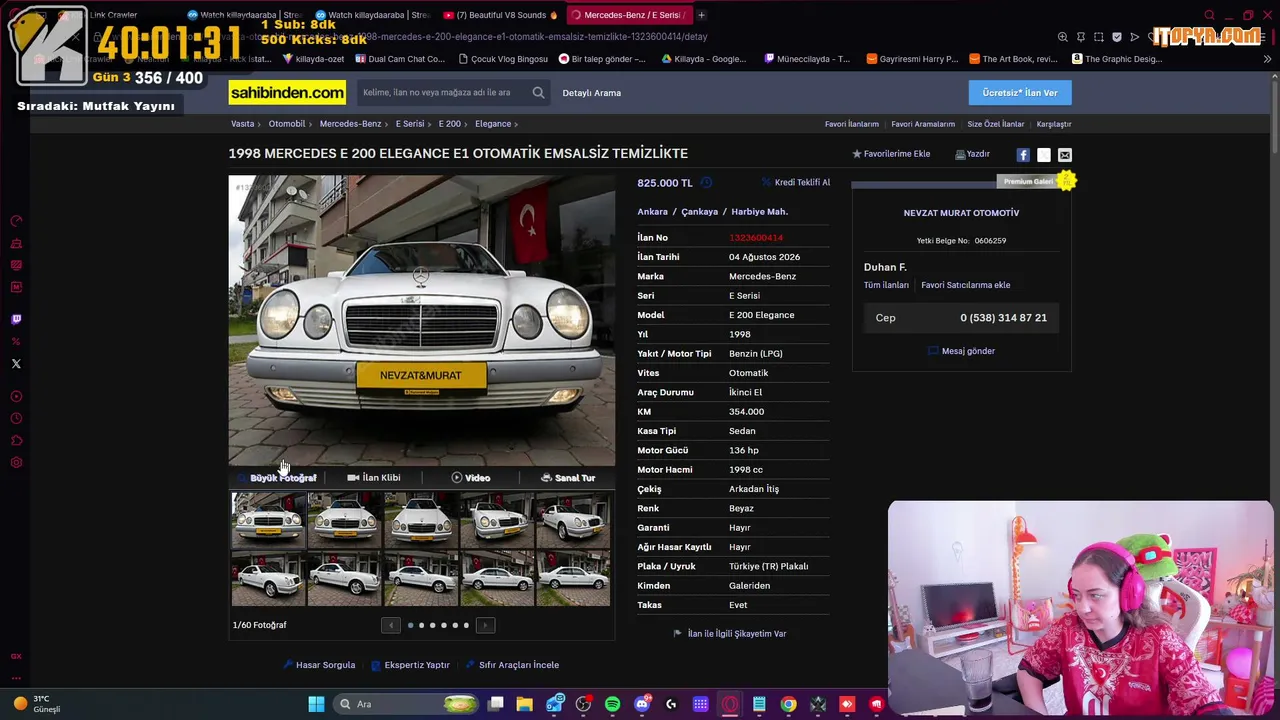Click Kredi Teklifi Al link
The image size is (1280, 720).
[796, 183]
